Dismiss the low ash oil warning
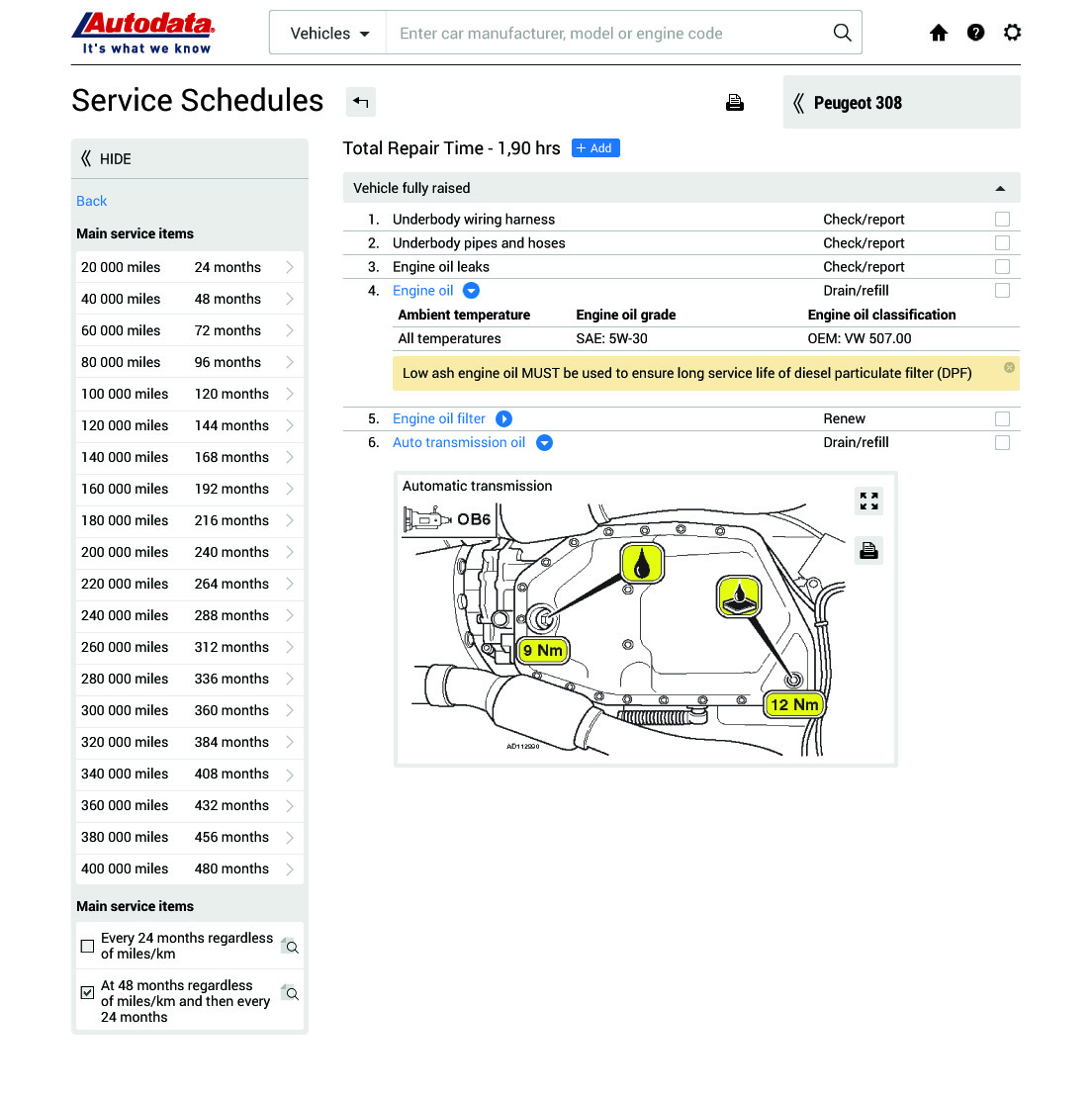 (x=1010, y=368)
